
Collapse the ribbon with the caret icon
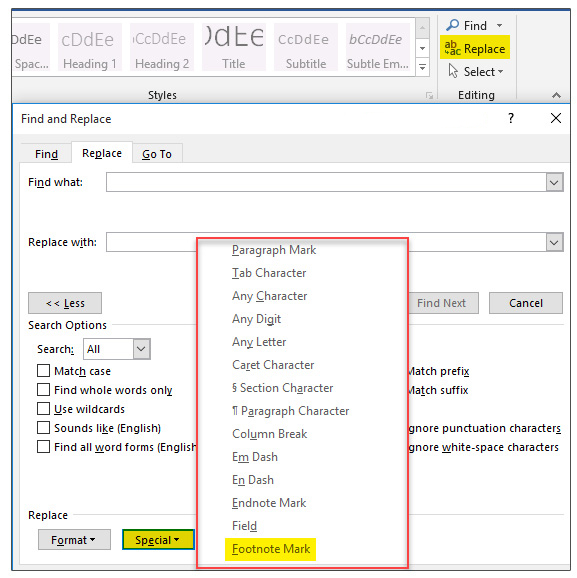click(x=556, y=95)
